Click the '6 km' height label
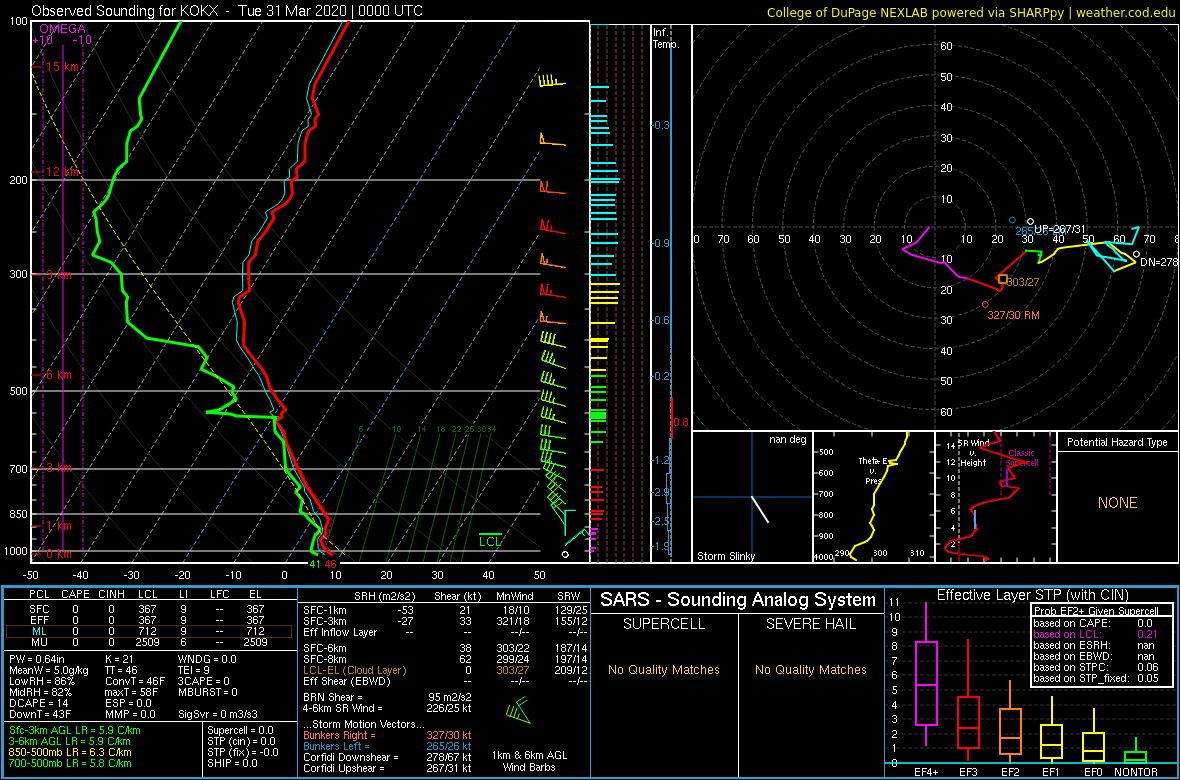The image size is (1180, 780). (58, 374)
